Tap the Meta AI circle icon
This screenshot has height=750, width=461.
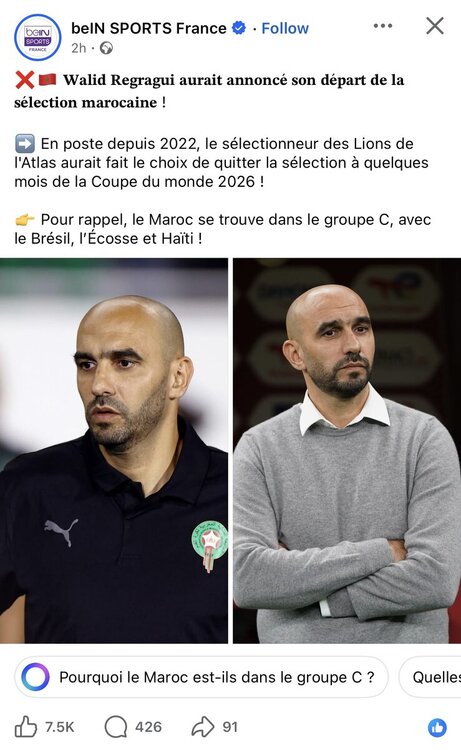pos(35,677)
